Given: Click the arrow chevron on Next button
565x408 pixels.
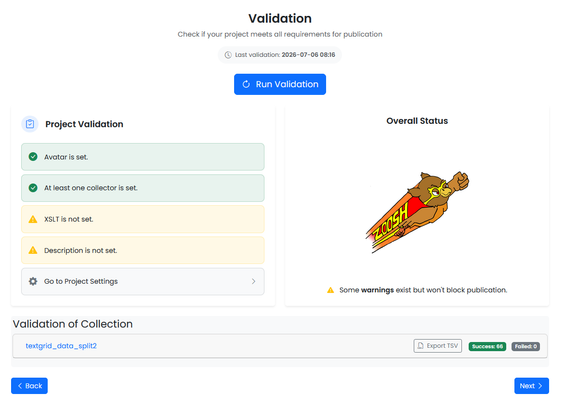Looking at the screenshot, I should pos(540,386).
